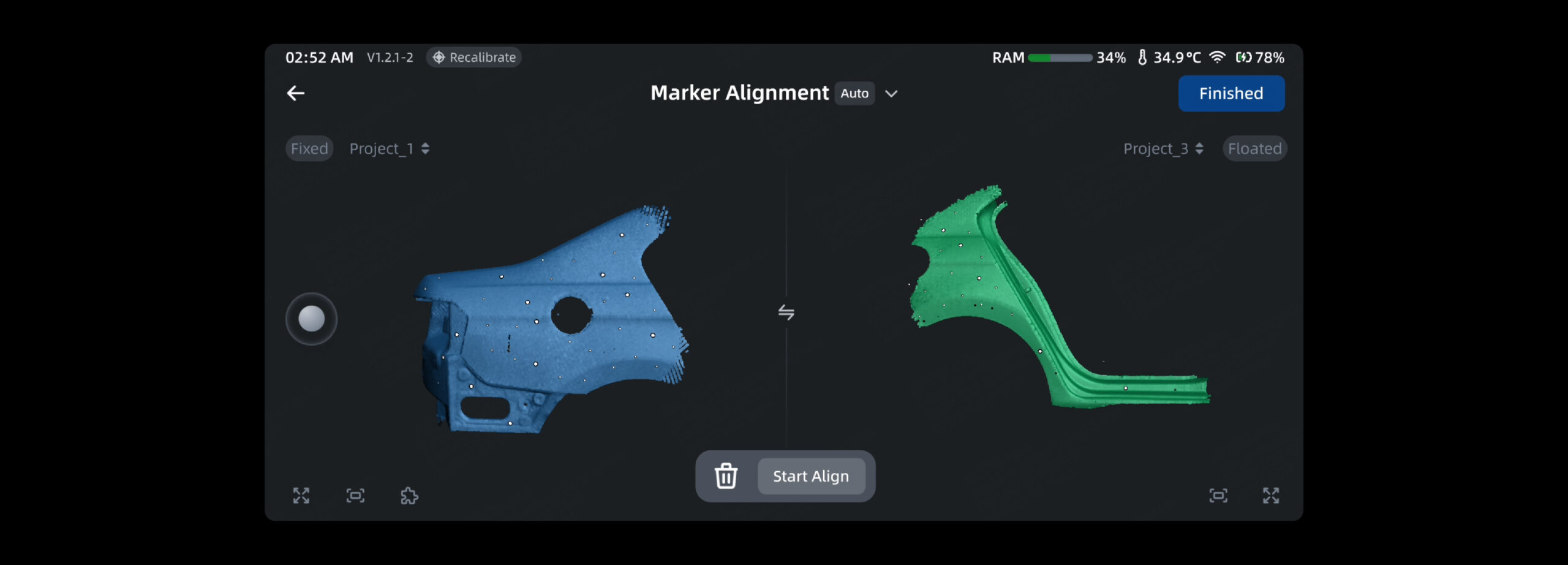Viewport: 1568px width, 565px height.
Task: Click the Recalibrate button
Action: tap(474, 58)
